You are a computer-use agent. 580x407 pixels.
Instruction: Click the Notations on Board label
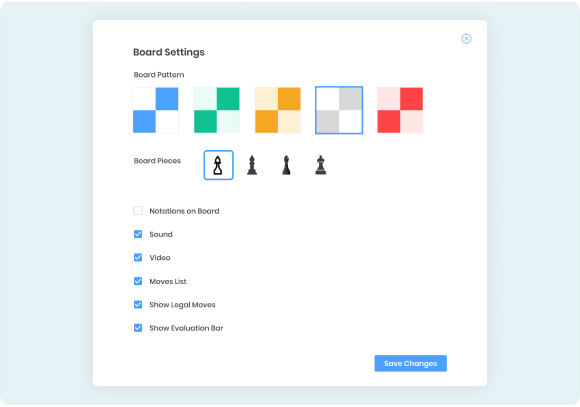(x=184, y=211)
